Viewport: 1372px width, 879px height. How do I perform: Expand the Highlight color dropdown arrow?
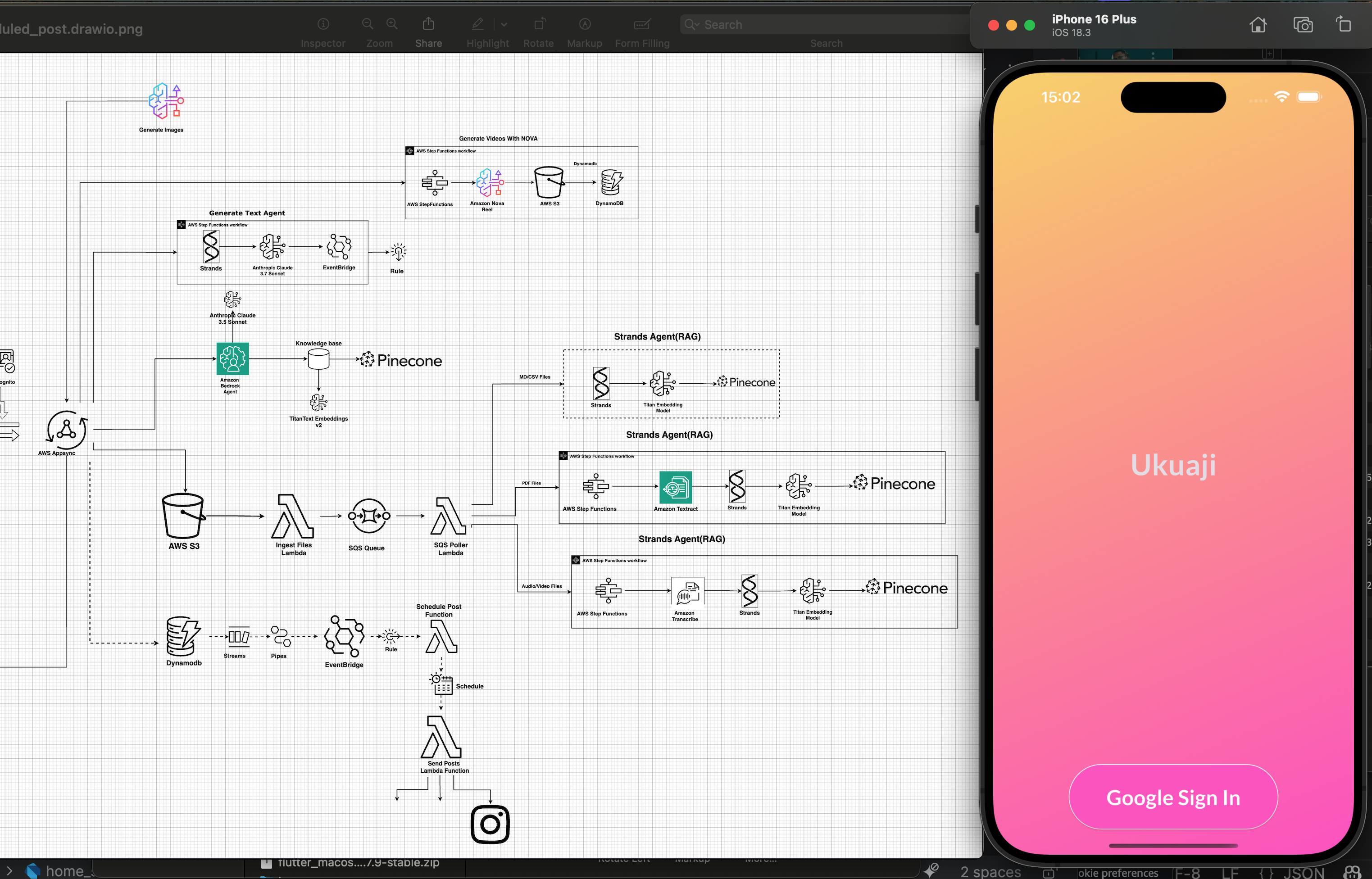point(504,25)
